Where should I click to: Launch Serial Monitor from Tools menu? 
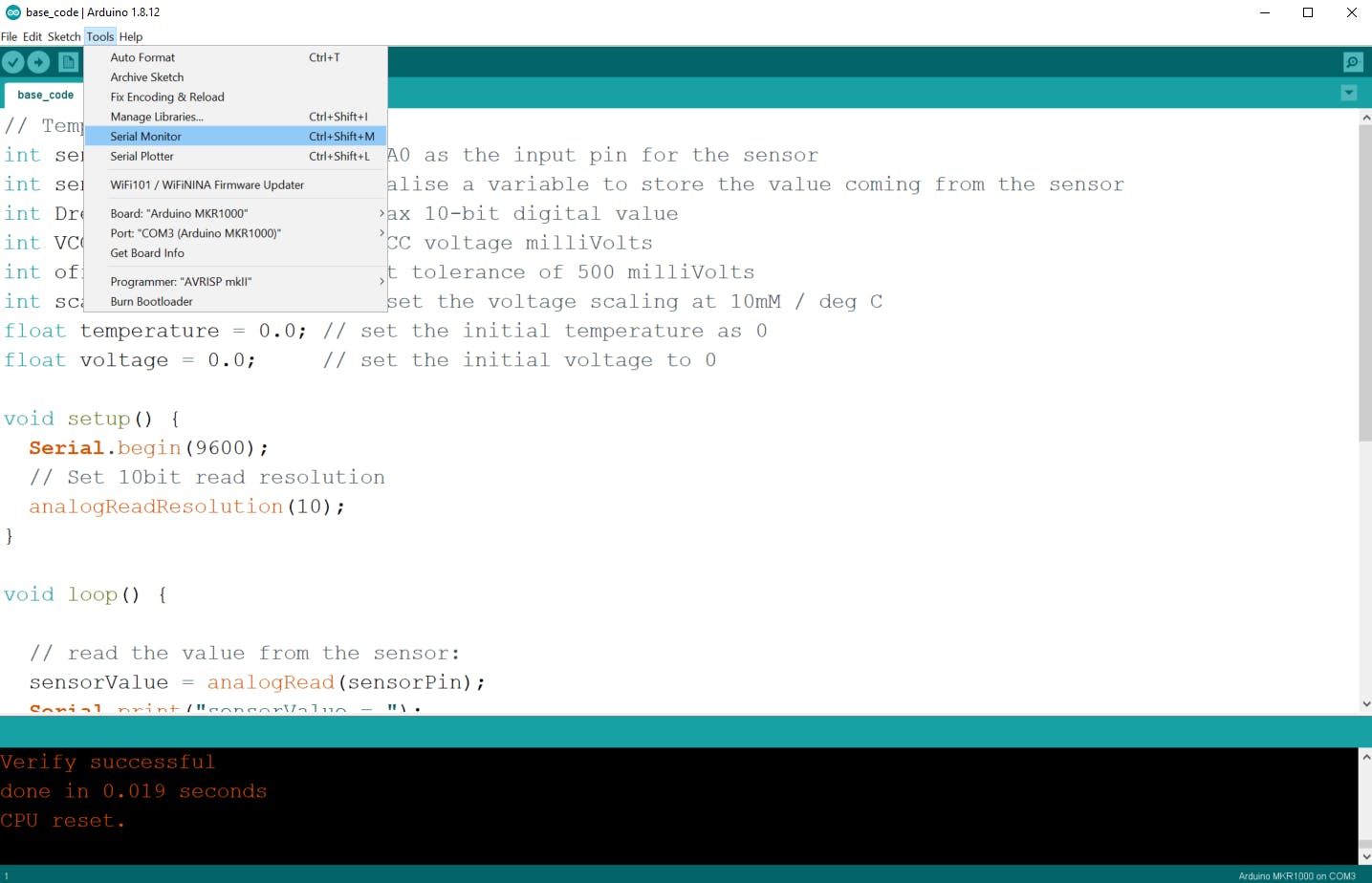tap(236, 137)
